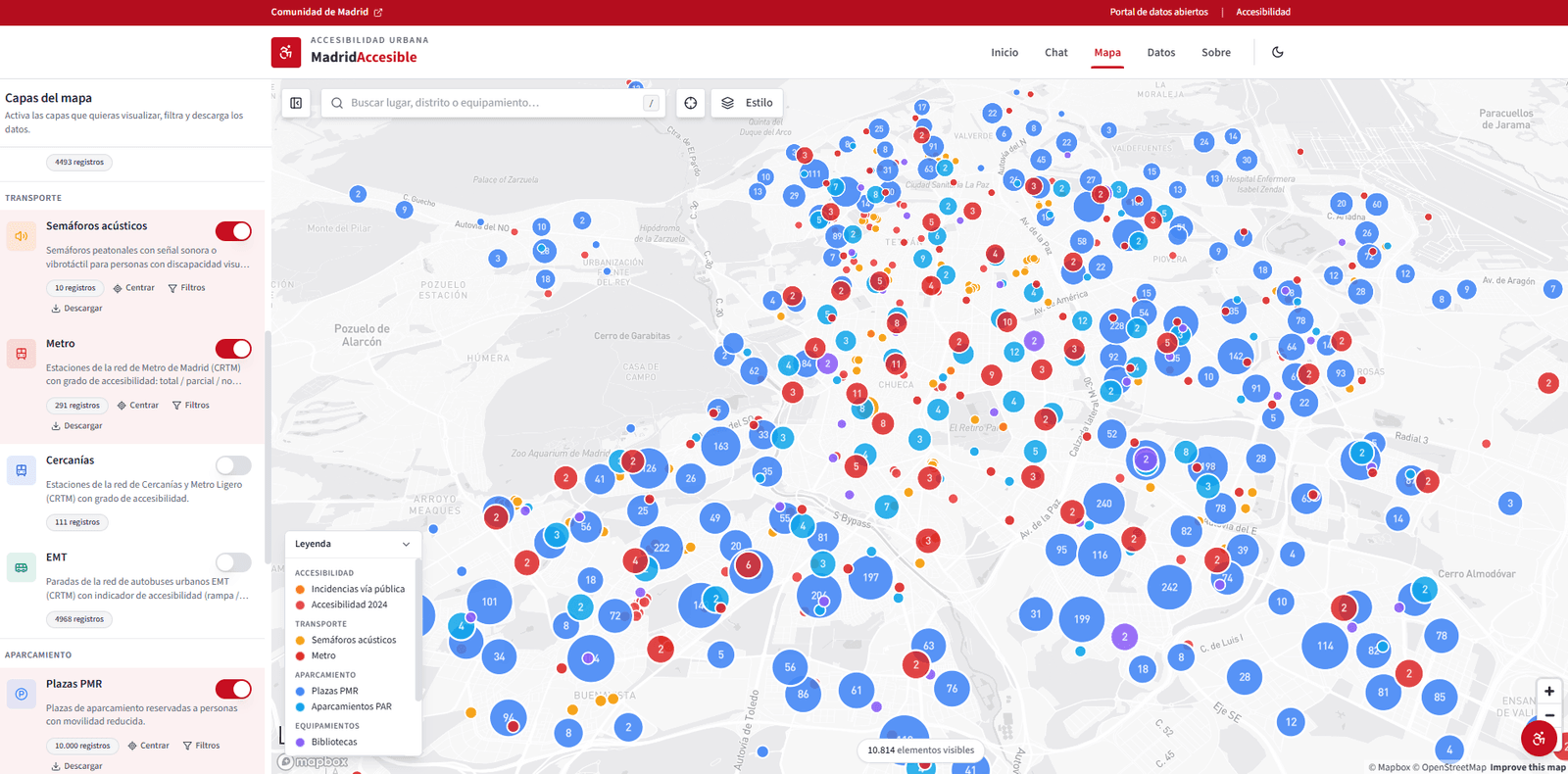Viewport: 1568px width, 774px height.
Task: Click the "111 registros" Cercanías badge
Action: point(77,522)
